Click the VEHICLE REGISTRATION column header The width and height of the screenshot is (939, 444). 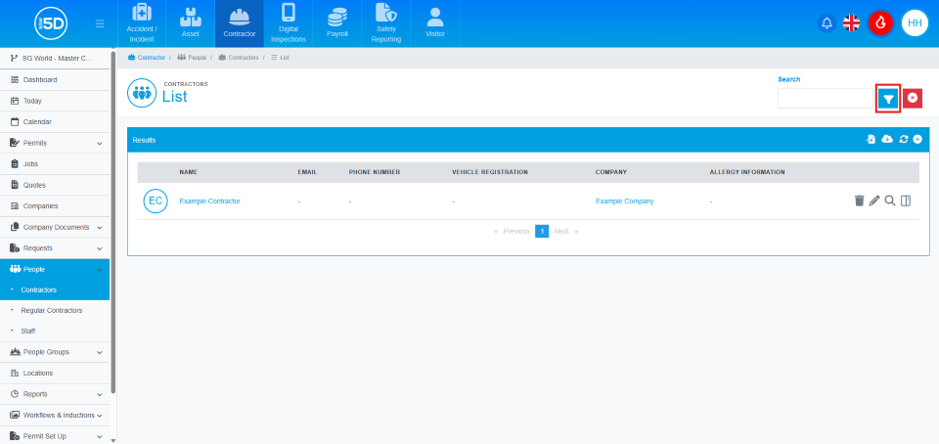click(x=490, y=172)
